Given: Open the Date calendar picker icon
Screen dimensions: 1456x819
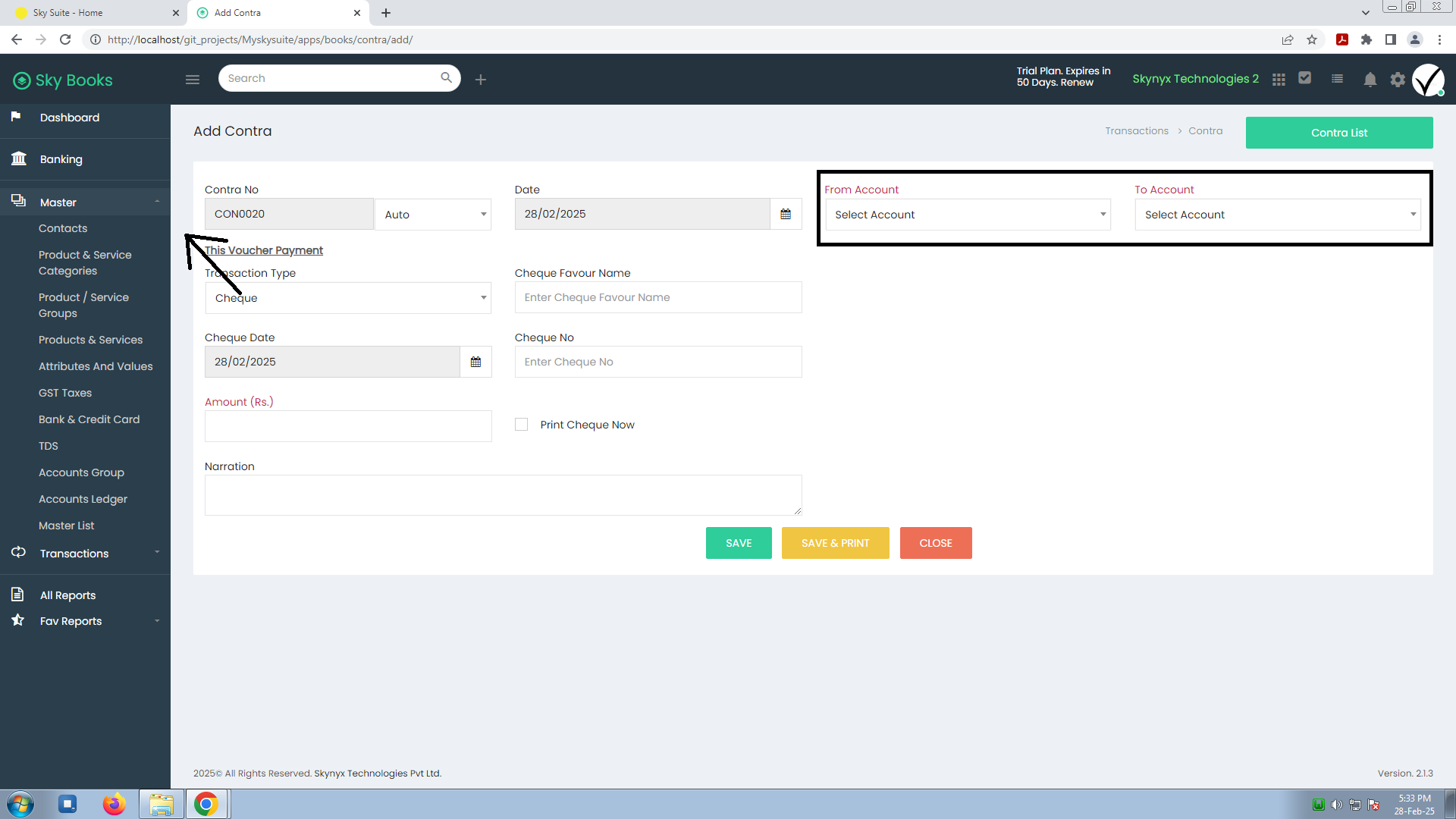Looking at the screenshot, I should coord(786,214).
